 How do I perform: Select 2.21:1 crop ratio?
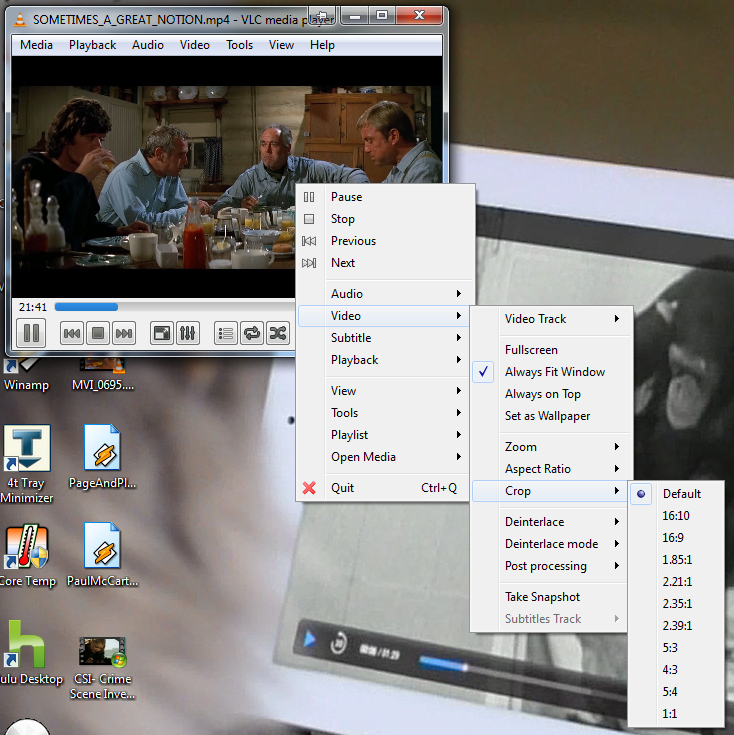(676, 582)
